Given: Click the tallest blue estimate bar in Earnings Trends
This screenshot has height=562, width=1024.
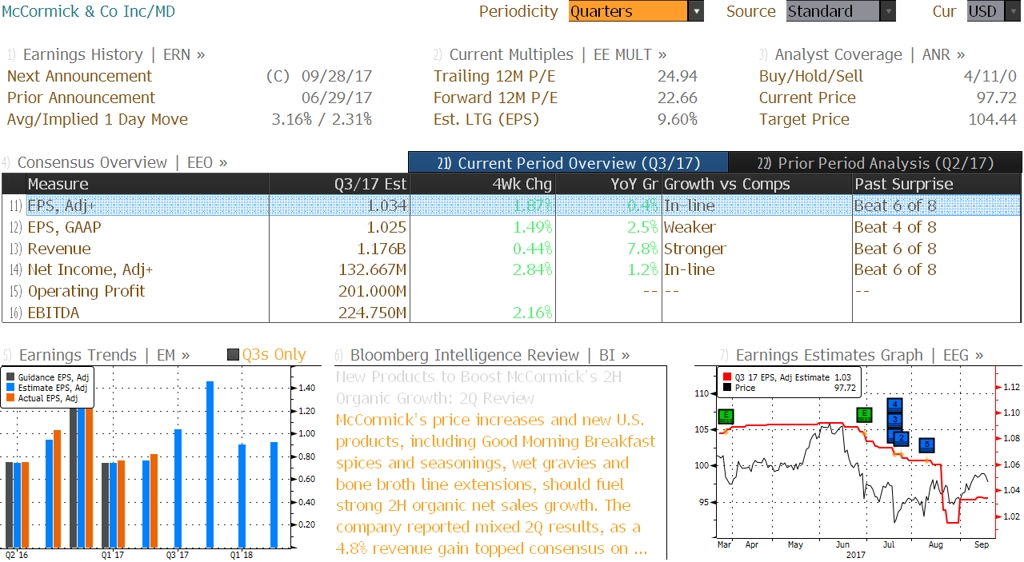Looking at the screenshot, I should coord(210,465).
